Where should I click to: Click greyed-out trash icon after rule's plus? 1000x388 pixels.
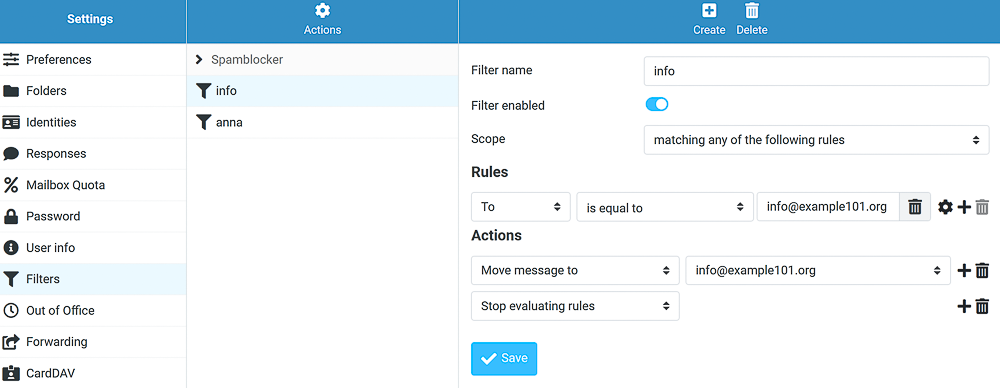982,207
